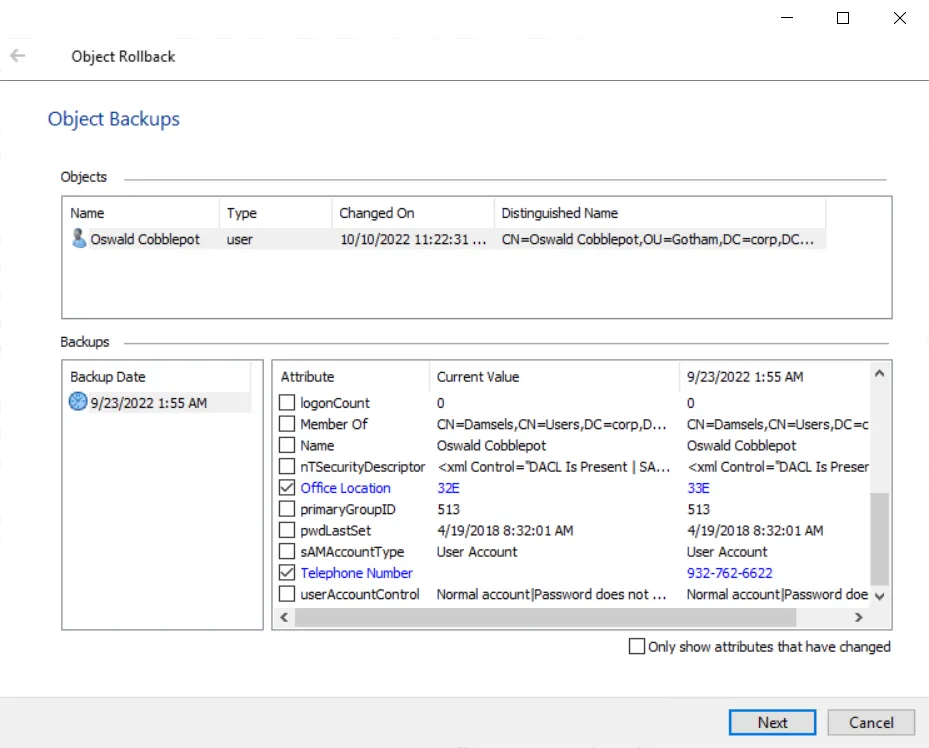Click the Telephone Number attribute label
The height and width of the screenshot is (748, 929).
tap(356, 573)
